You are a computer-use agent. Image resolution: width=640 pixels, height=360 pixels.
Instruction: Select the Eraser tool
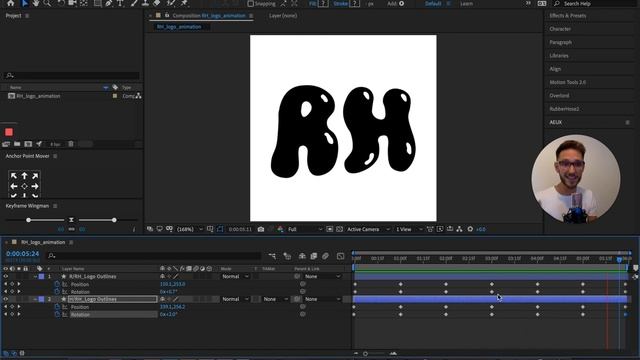(x=157, y=3)
